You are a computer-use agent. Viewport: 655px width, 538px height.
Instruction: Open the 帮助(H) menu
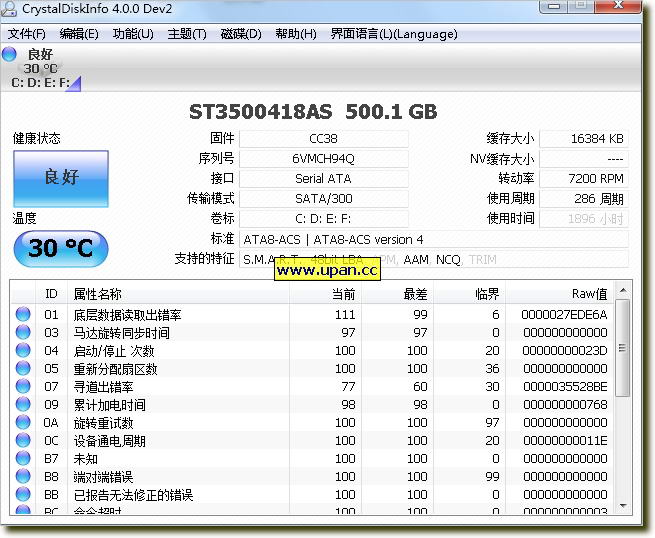click(295, 34)
